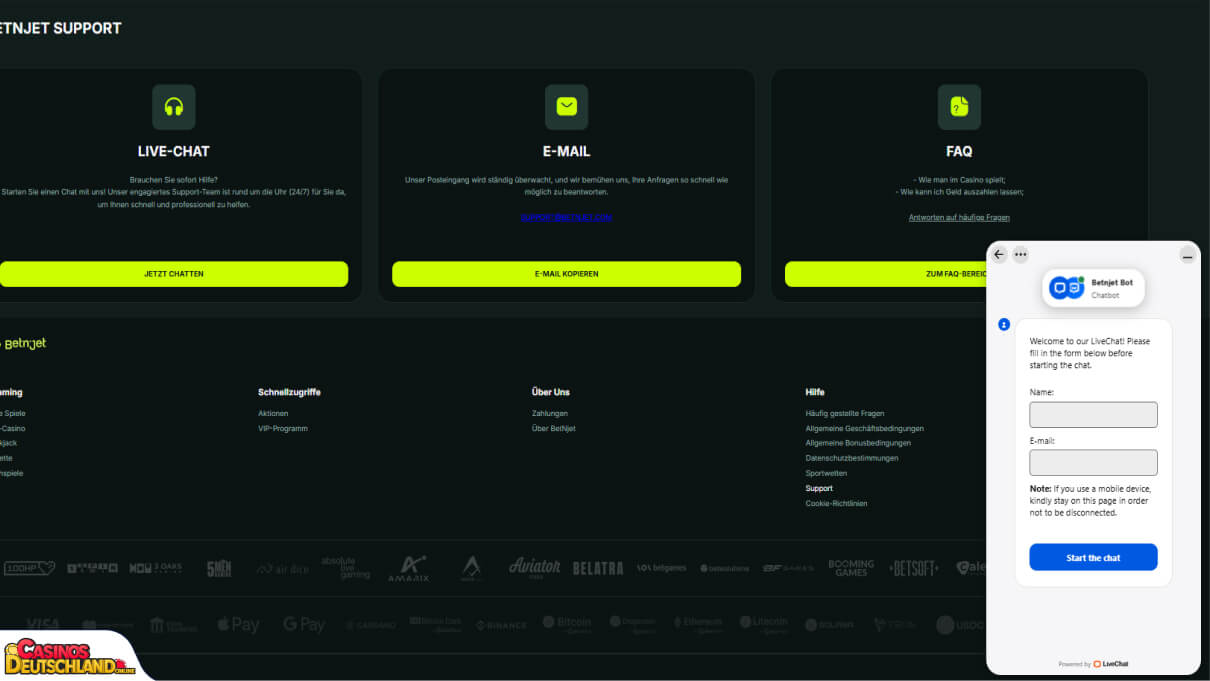The image size is (1210, 681).
Task: Open the Antworten auf häufige Fragen link
Action: pos(959,217)
